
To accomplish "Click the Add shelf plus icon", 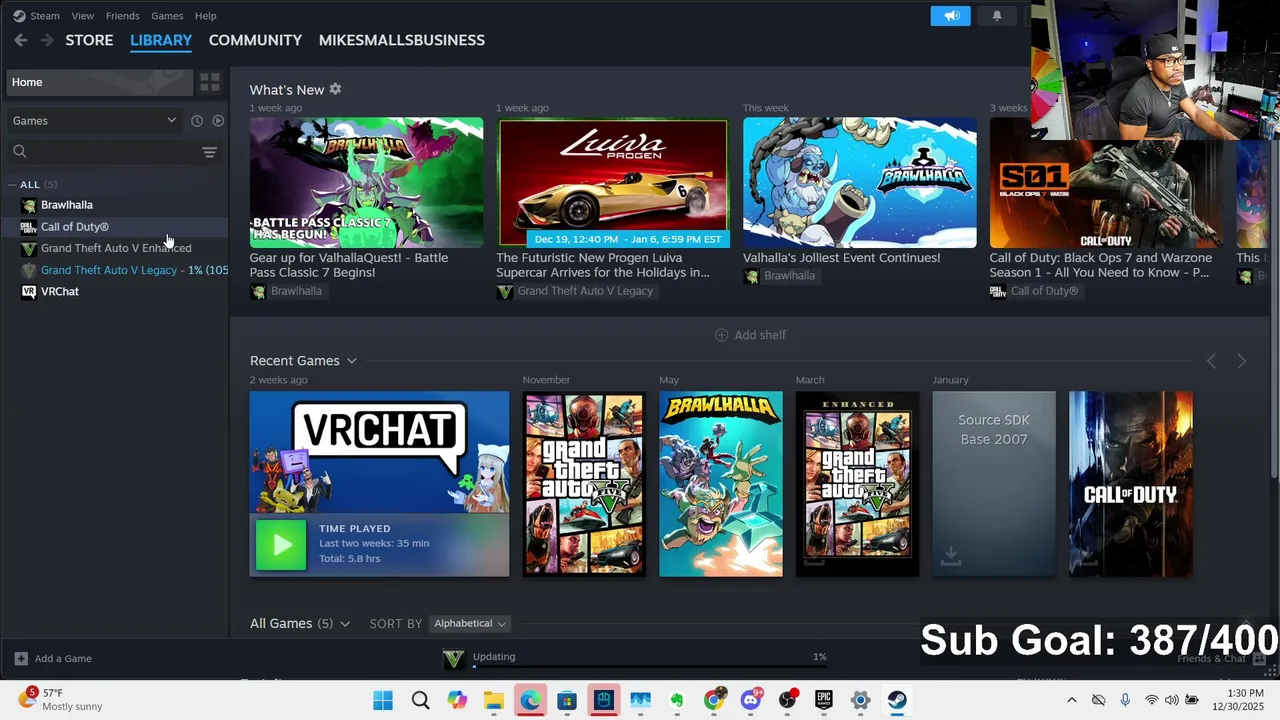I will [x=721, y=335].
